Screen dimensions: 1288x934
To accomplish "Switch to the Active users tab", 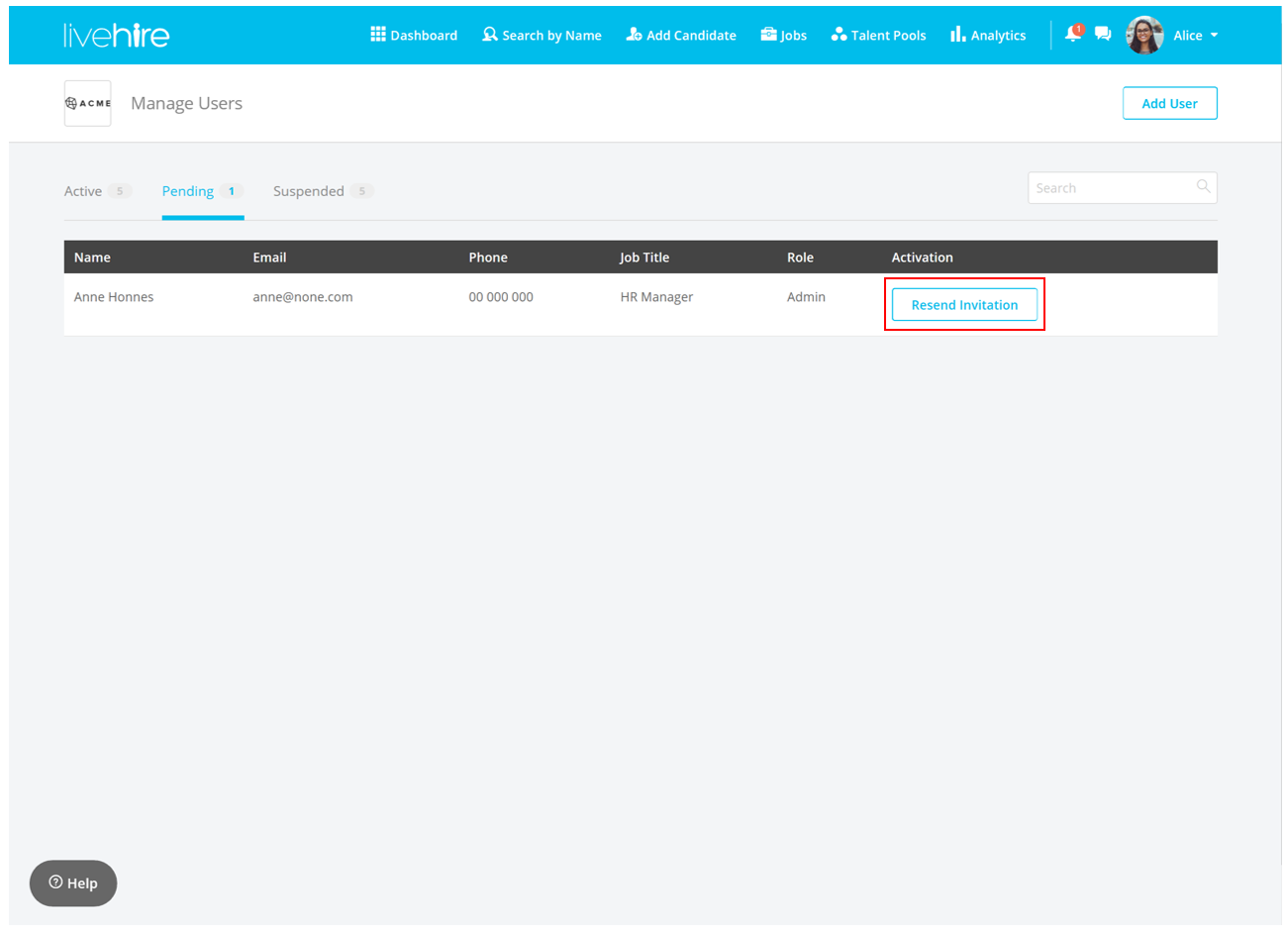I will click(83, 191).
